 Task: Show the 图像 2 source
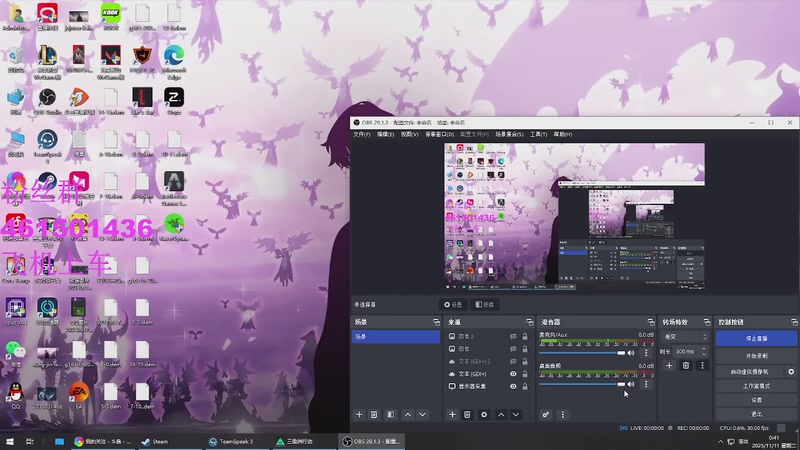[x=513, y=336]
